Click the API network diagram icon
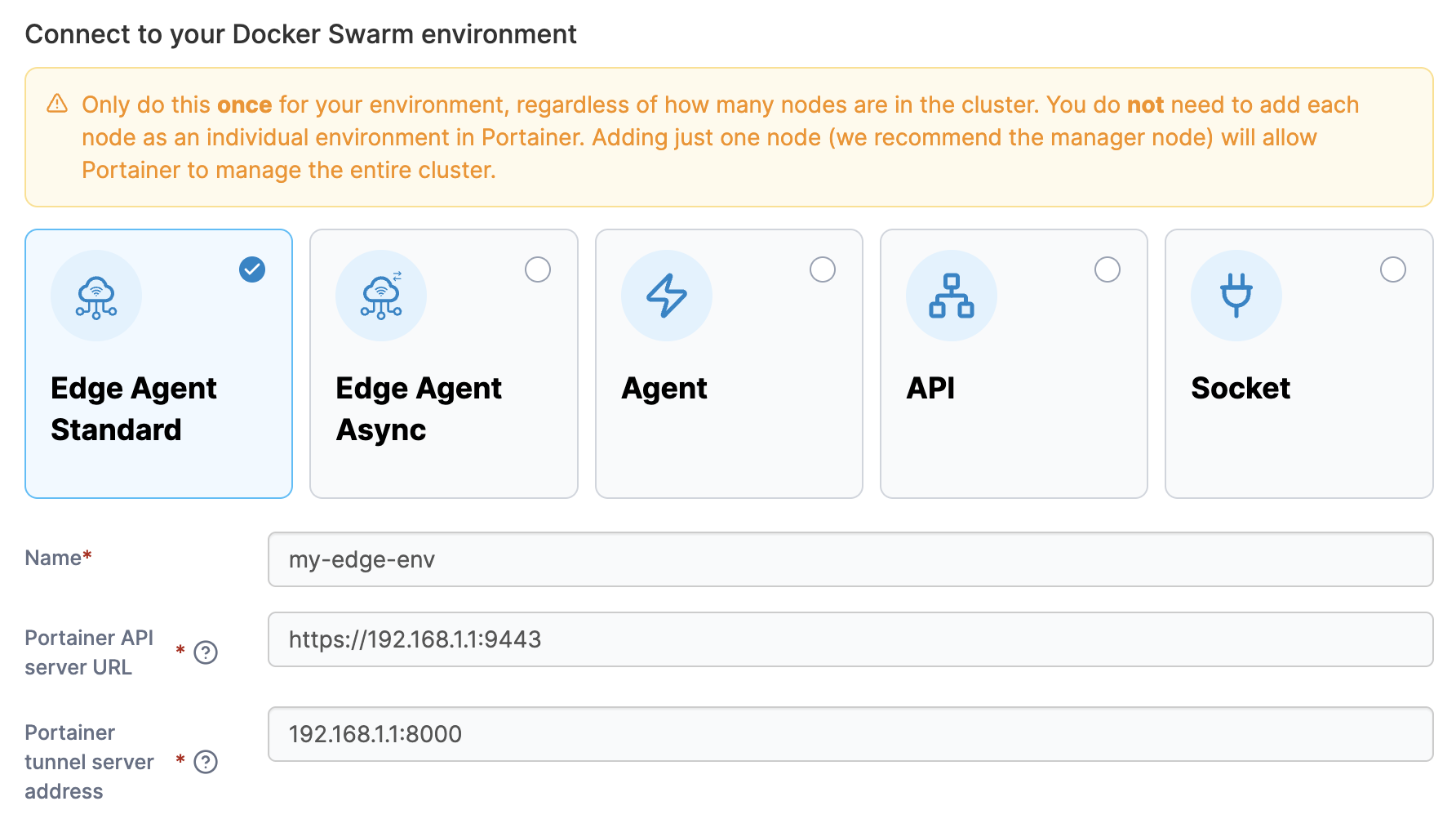The height and width of the screenshot is (828, 1456). tap(951, 296)
